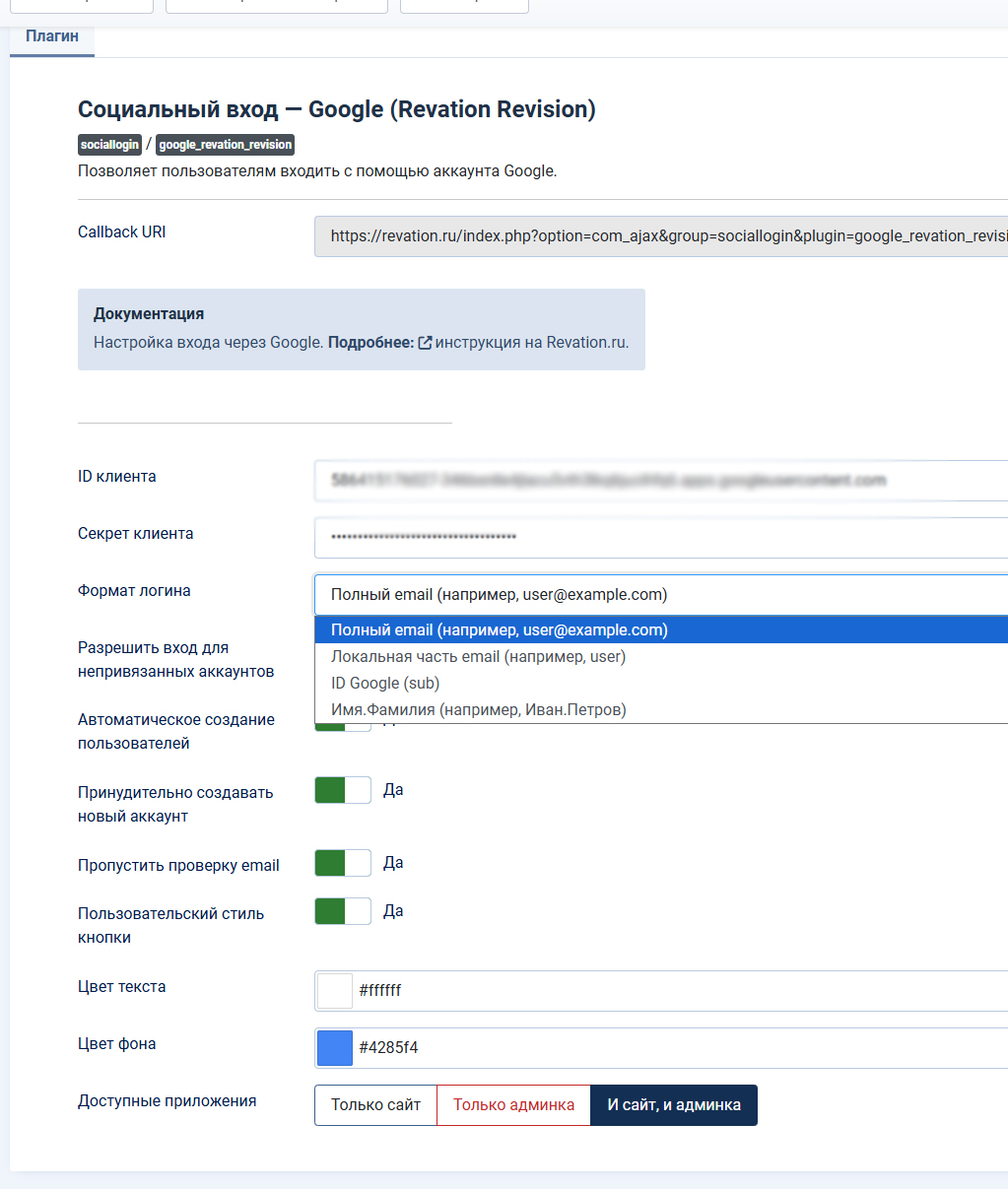Open blue background color swatch

(x=335, y=1048)
